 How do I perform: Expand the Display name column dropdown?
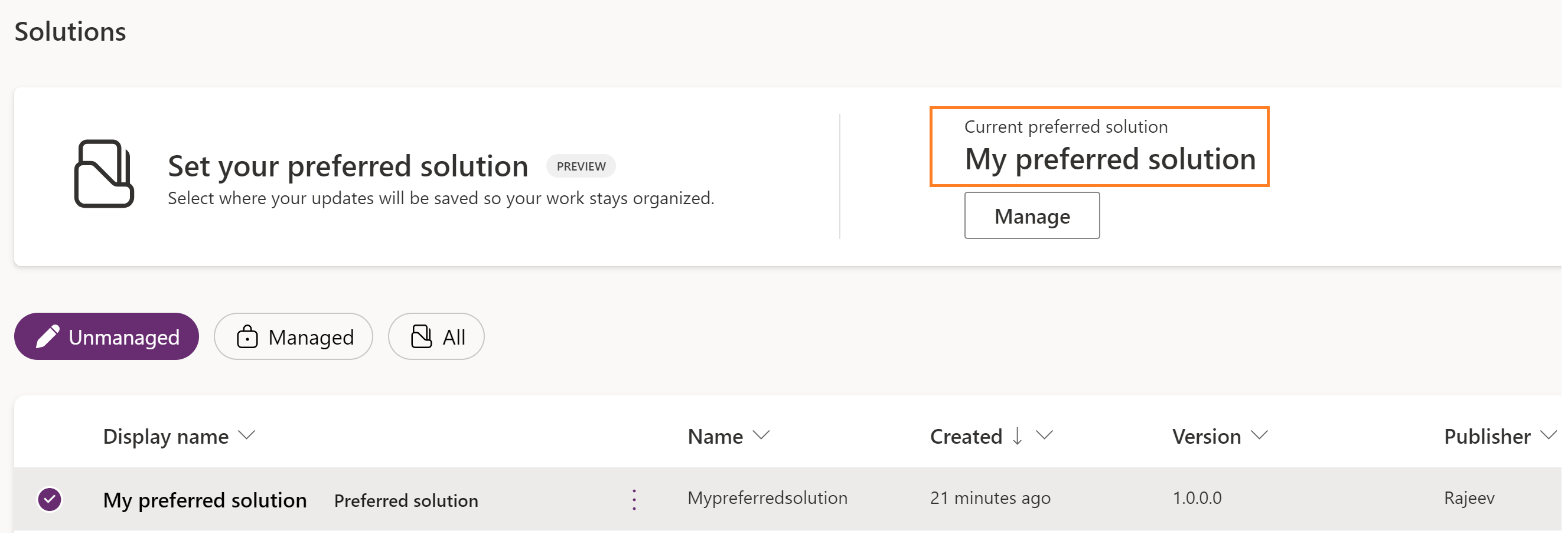click(x=246, y=435)
